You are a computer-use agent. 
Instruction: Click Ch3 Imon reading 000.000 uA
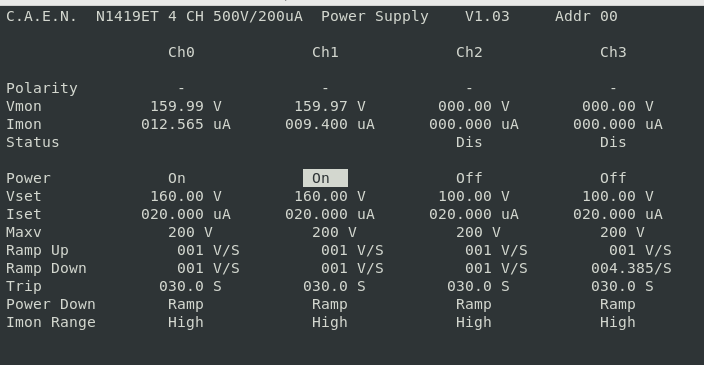pyautogui.click(x=618, y=124)
